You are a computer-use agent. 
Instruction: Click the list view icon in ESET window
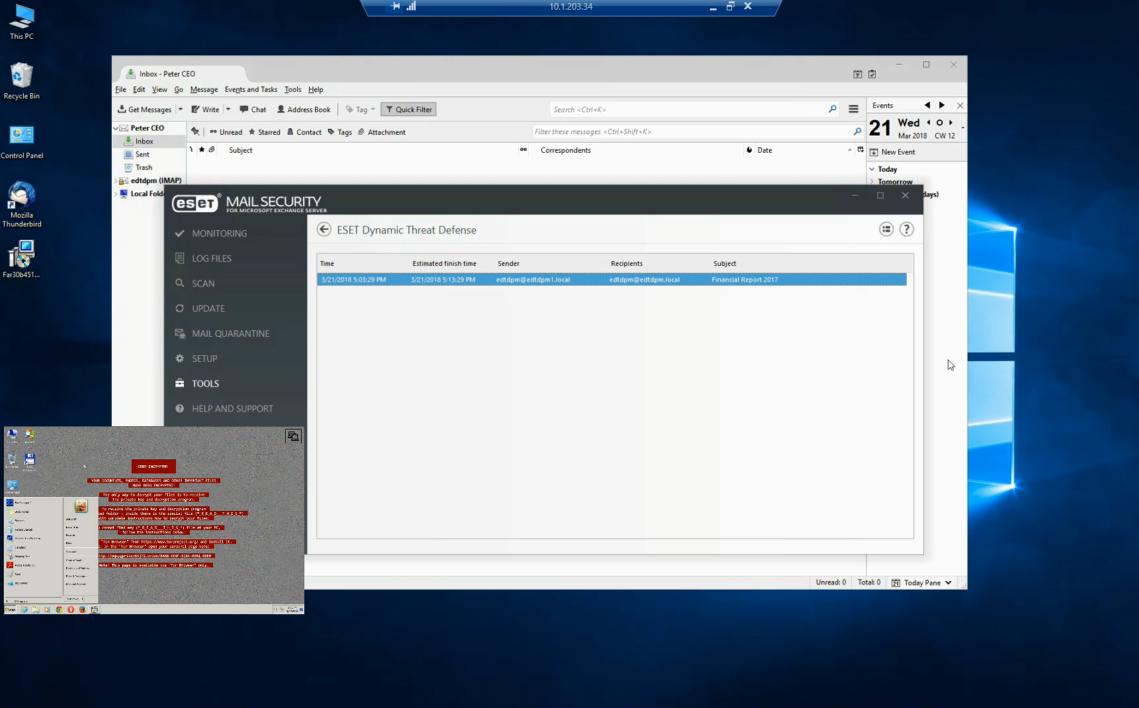click(x=886, y=229)
